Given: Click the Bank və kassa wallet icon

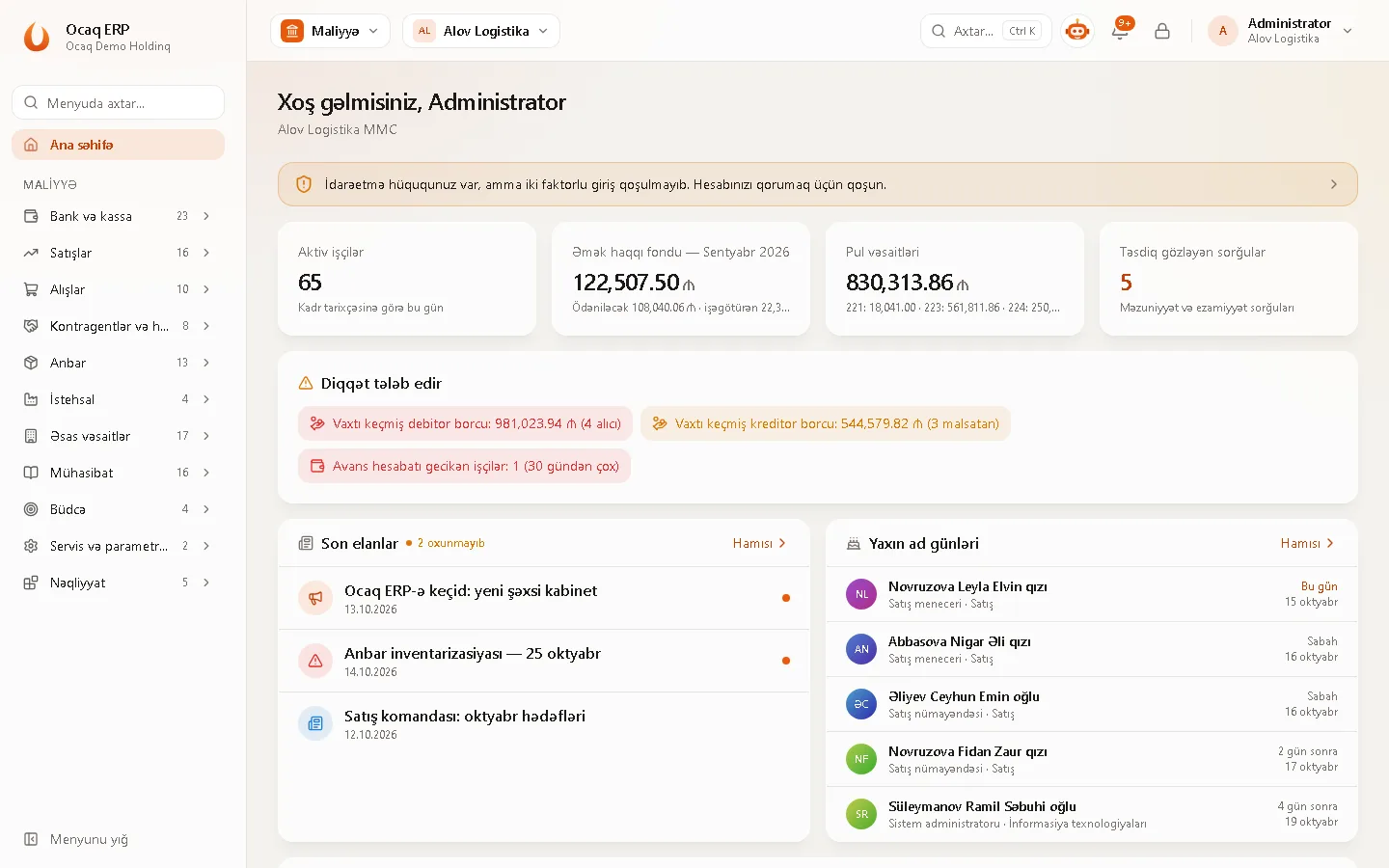Looking at the screenshot, I should 31,216.
